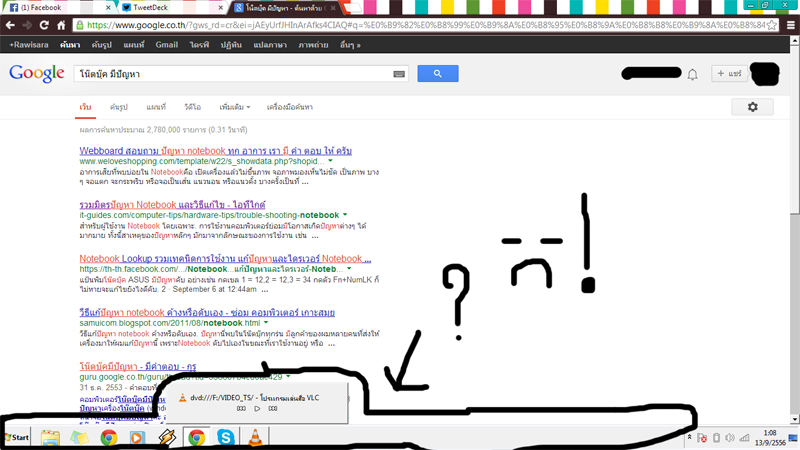Expand the เพิ่มเติม (More) dropdown

[235, 107]
